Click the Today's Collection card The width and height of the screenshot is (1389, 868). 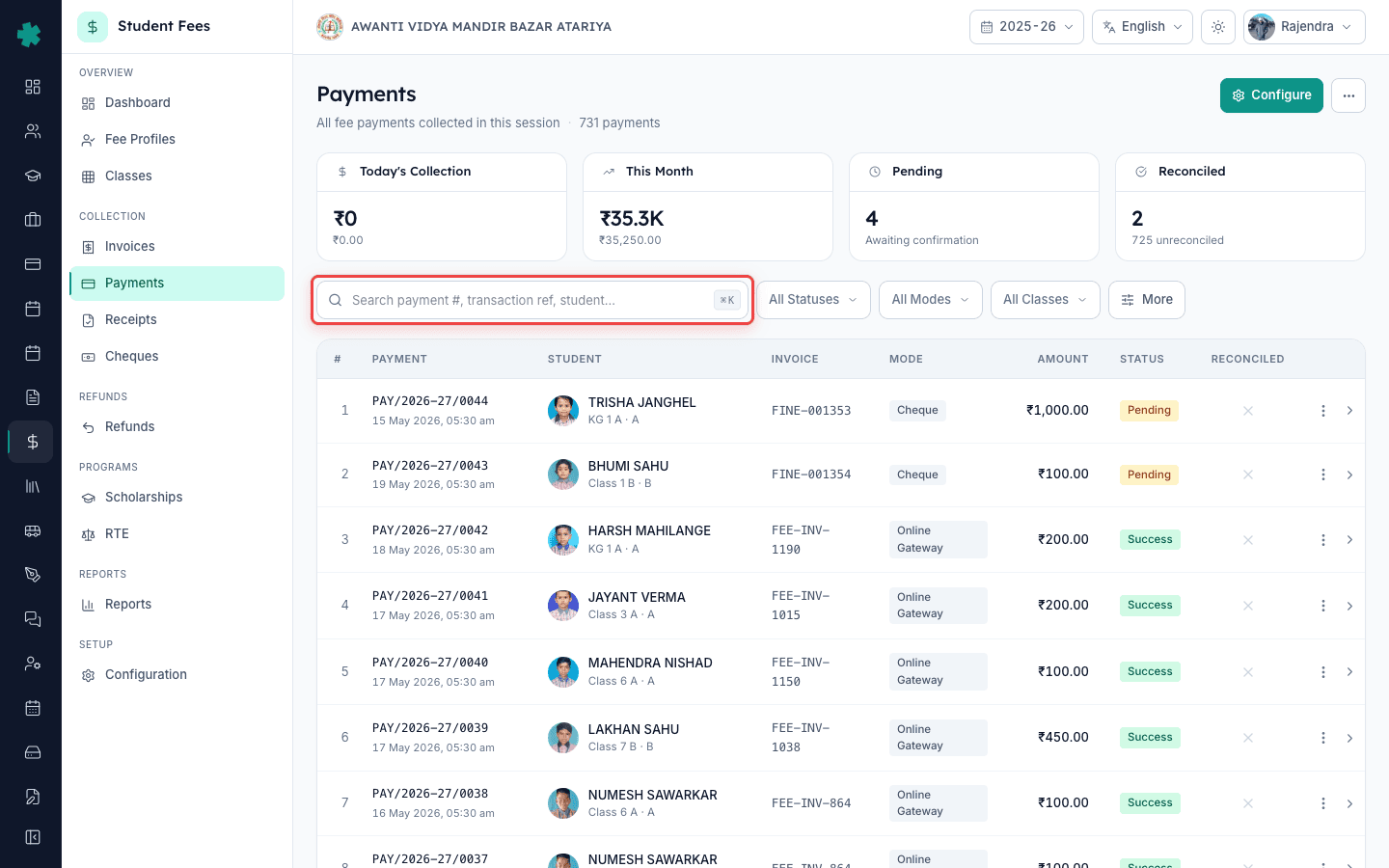tap(442, 206)
